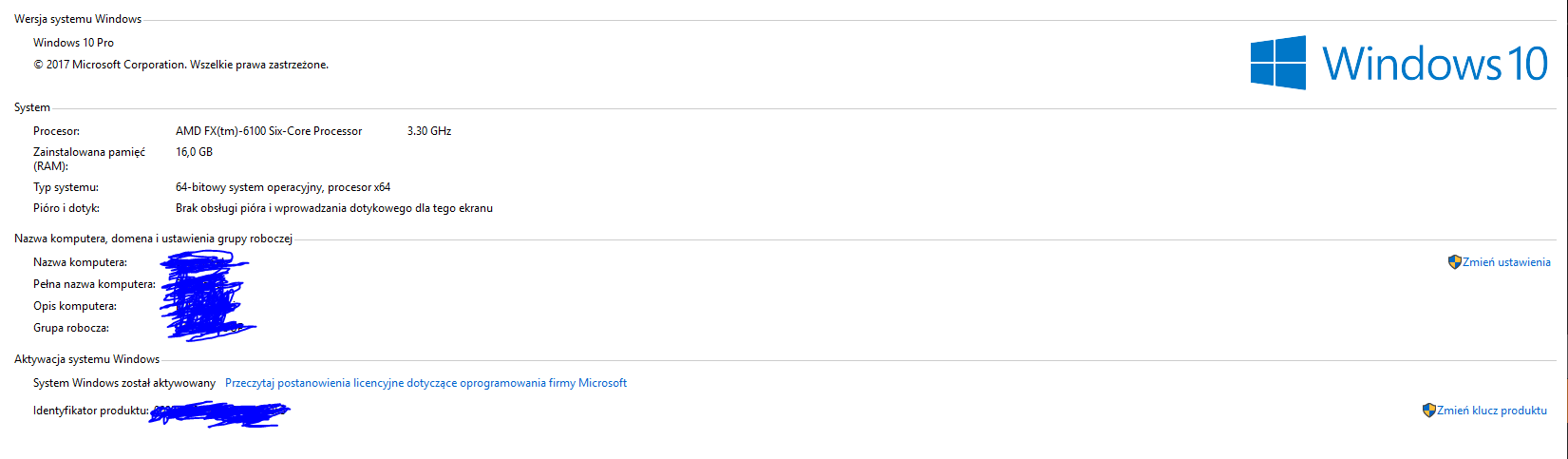This screenshot has height=459, width=1568.
Task: Click the Identyfikator produktu label
Action: [91, 411]
